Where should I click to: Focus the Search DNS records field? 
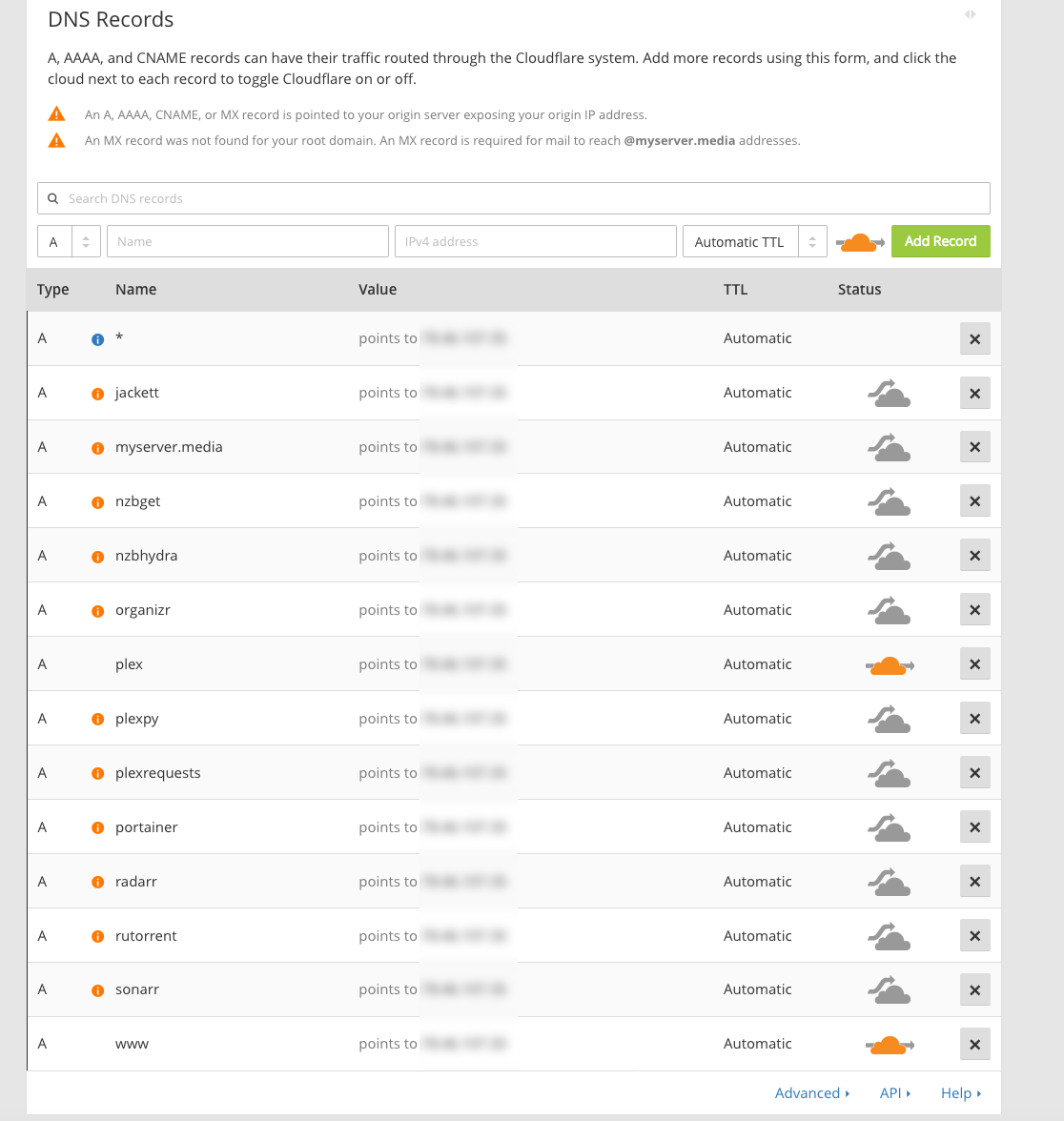(x=513, y=198)
